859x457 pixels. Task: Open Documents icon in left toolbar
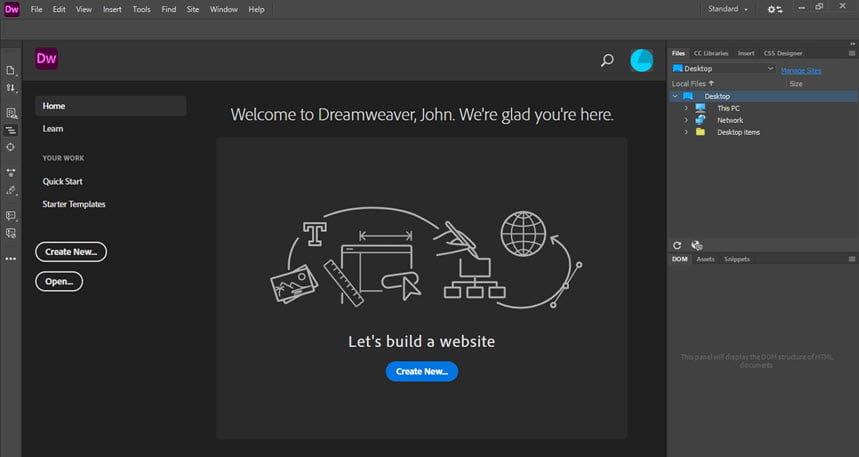coord(10,70)
